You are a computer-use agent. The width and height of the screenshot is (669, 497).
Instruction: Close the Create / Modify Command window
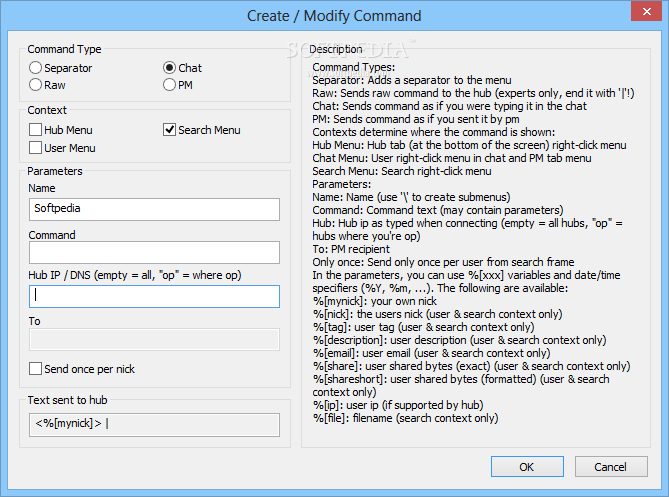click(x=646, y=12)
